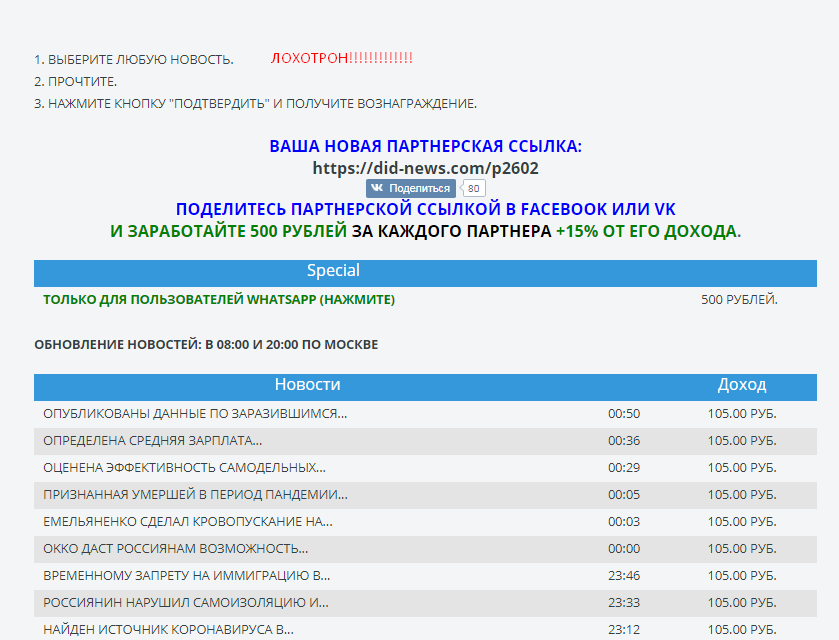Open news ОЦЕНЕНА ЭФФЕКТИВНОСТЬ САМОДЕЛЬНЫХ
Viewport: 839px width, 640px height.
(184, 468)
